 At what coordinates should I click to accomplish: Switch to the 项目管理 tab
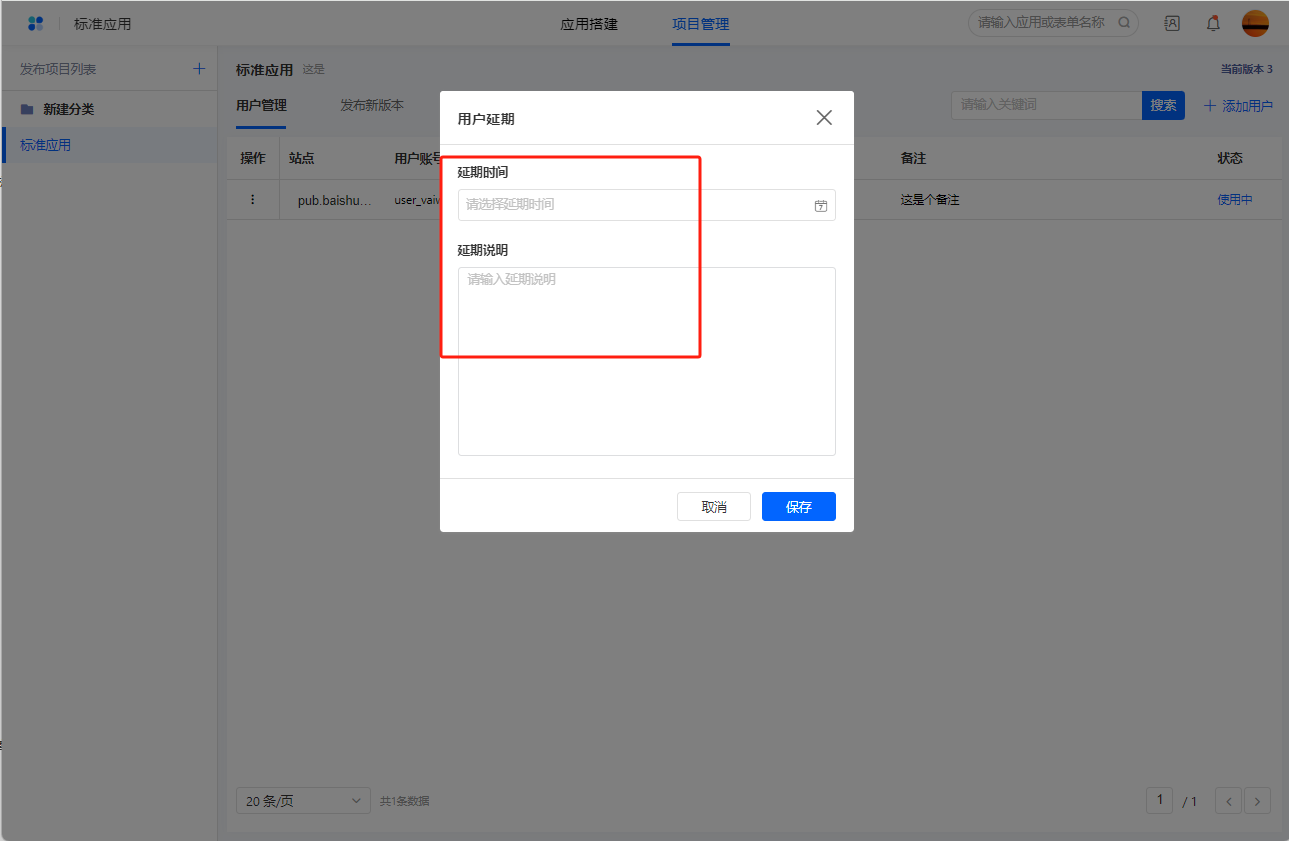(x=700, y=24)
